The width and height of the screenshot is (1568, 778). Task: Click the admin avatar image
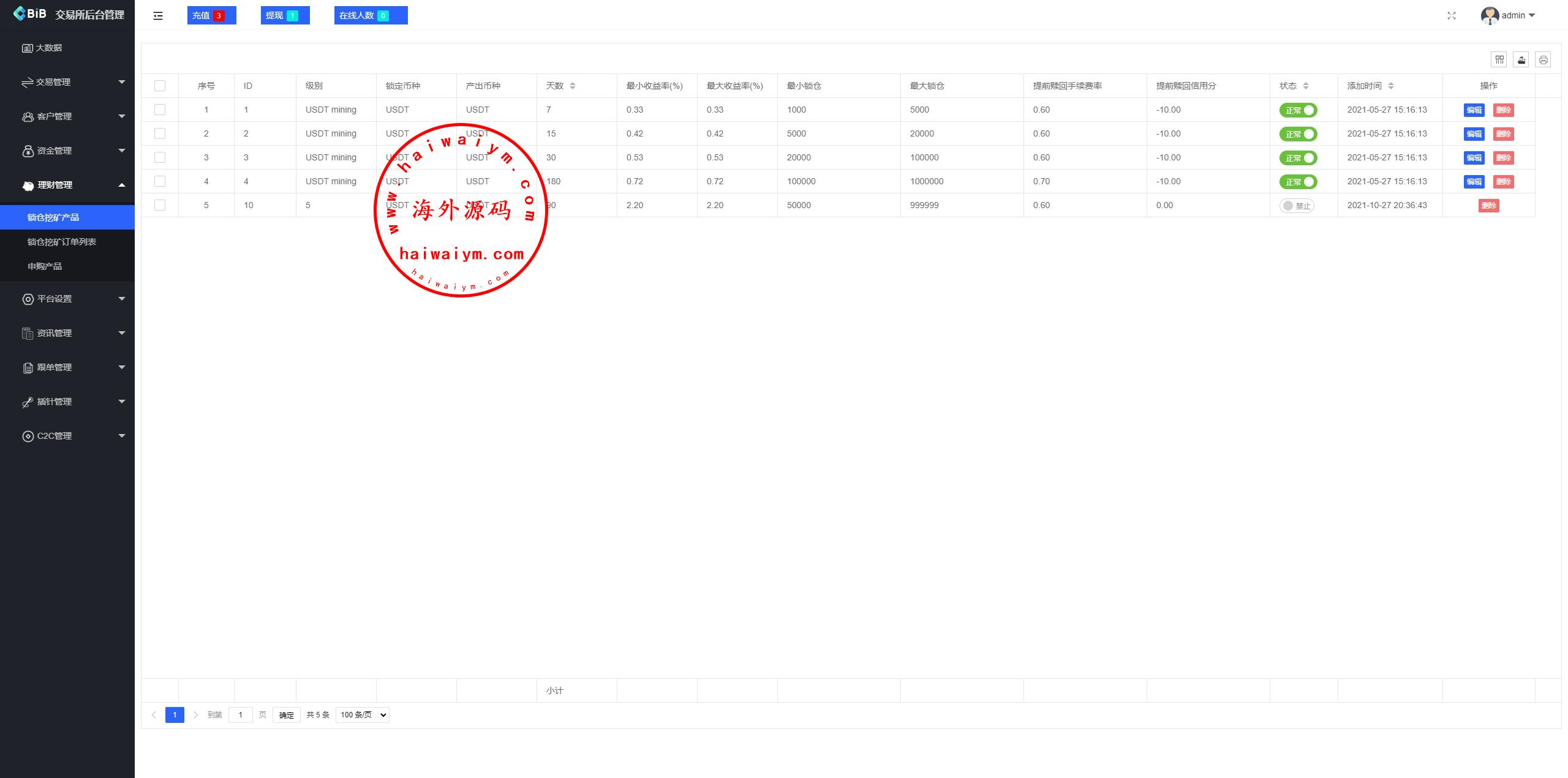[x=1490, y=15]
